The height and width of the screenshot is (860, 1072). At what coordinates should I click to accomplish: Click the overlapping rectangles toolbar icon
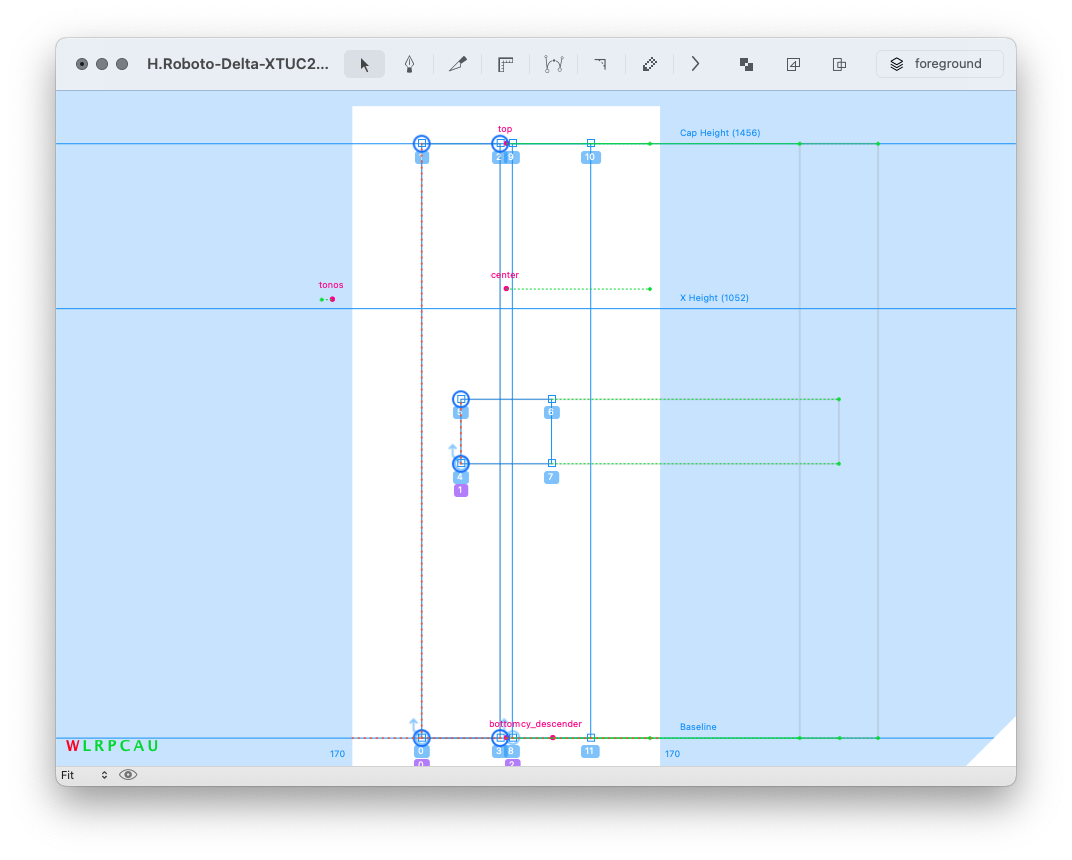pyautogui.click(x=840, y=64)
